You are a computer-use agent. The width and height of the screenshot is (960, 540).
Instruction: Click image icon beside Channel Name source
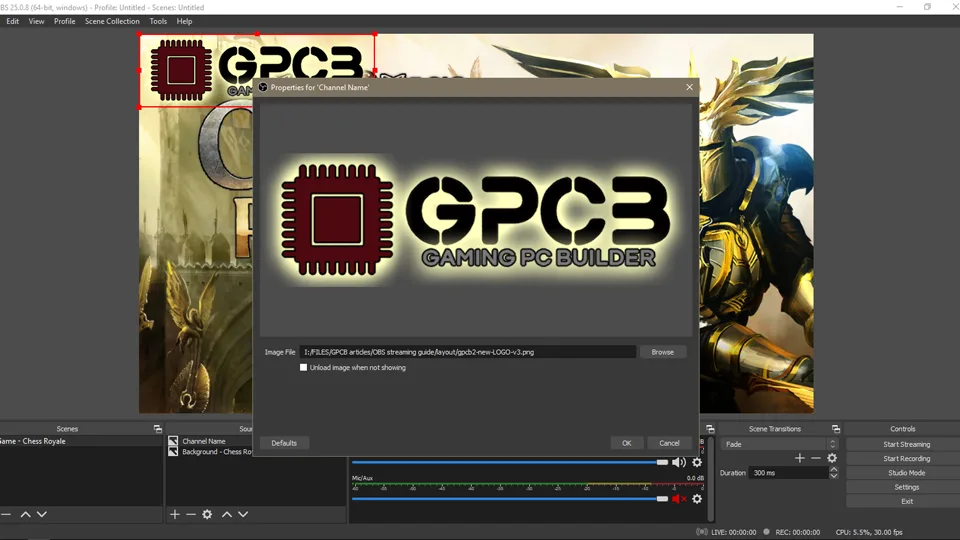pos(173,441)
